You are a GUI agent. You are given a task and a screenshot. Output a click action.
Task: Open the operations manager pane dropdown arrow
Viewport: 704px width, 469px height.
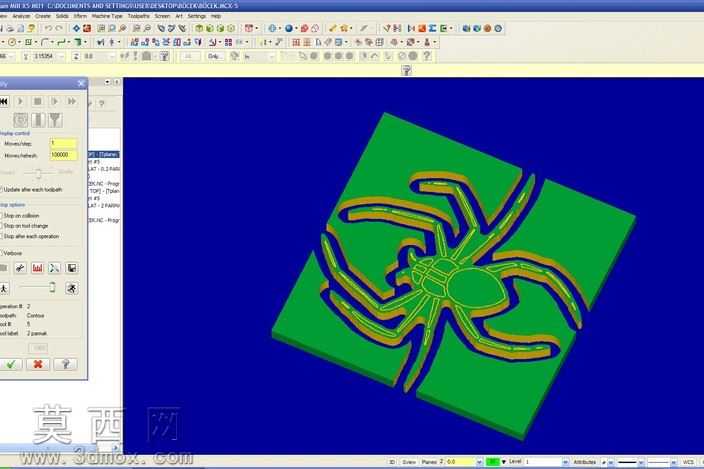[x=107, y=82]
